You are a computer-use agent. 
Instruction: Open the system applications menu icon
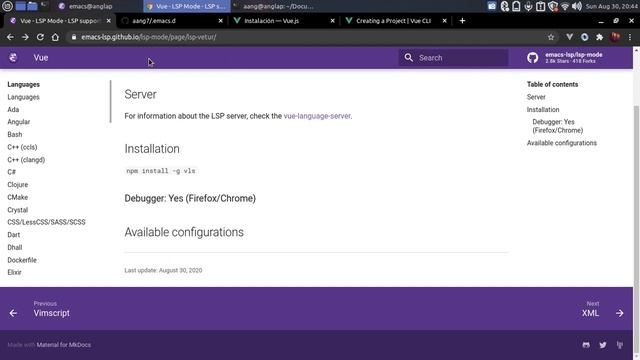point(7,6)
